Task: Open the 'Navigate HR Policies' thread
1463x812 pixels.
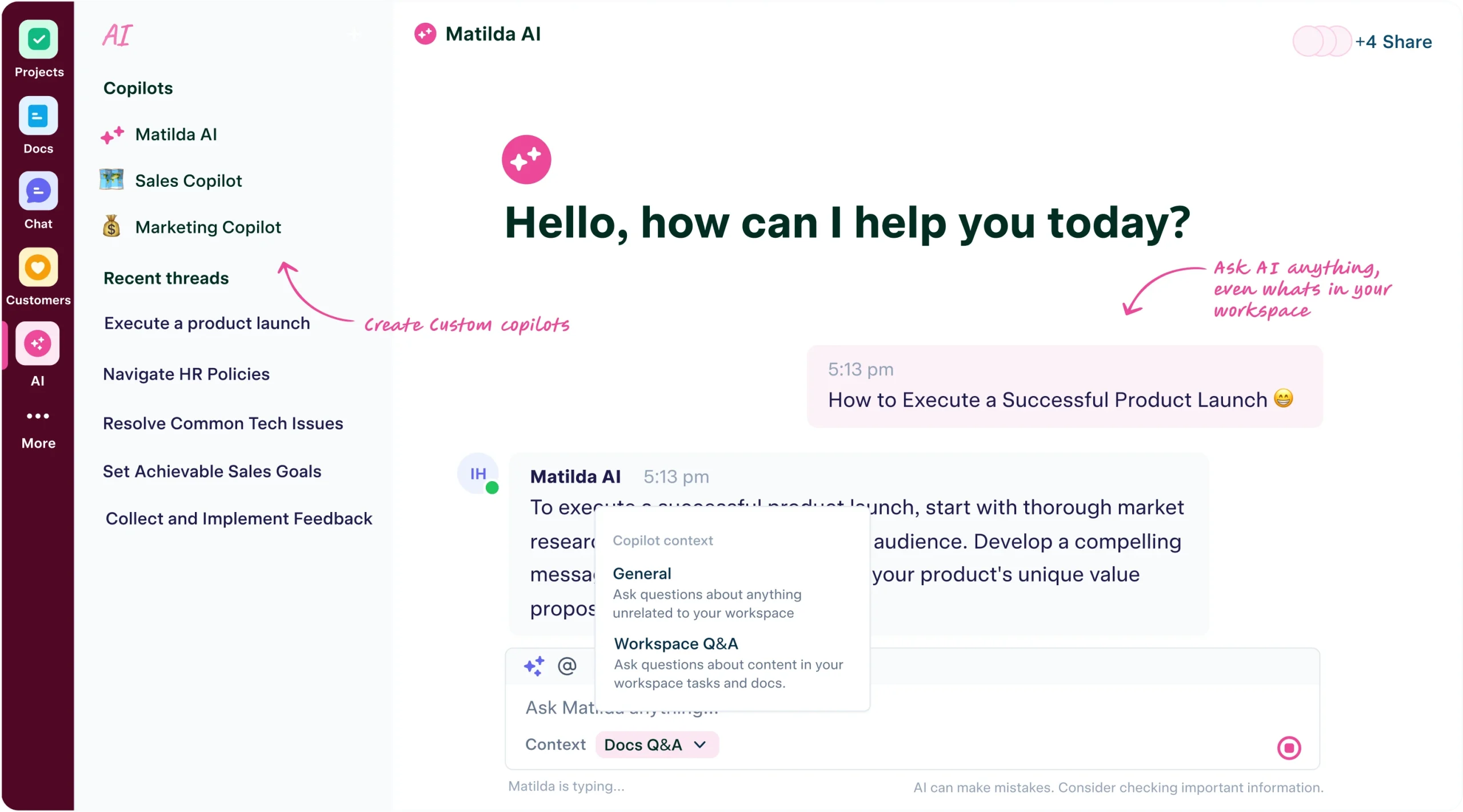Action: (186, 374)
